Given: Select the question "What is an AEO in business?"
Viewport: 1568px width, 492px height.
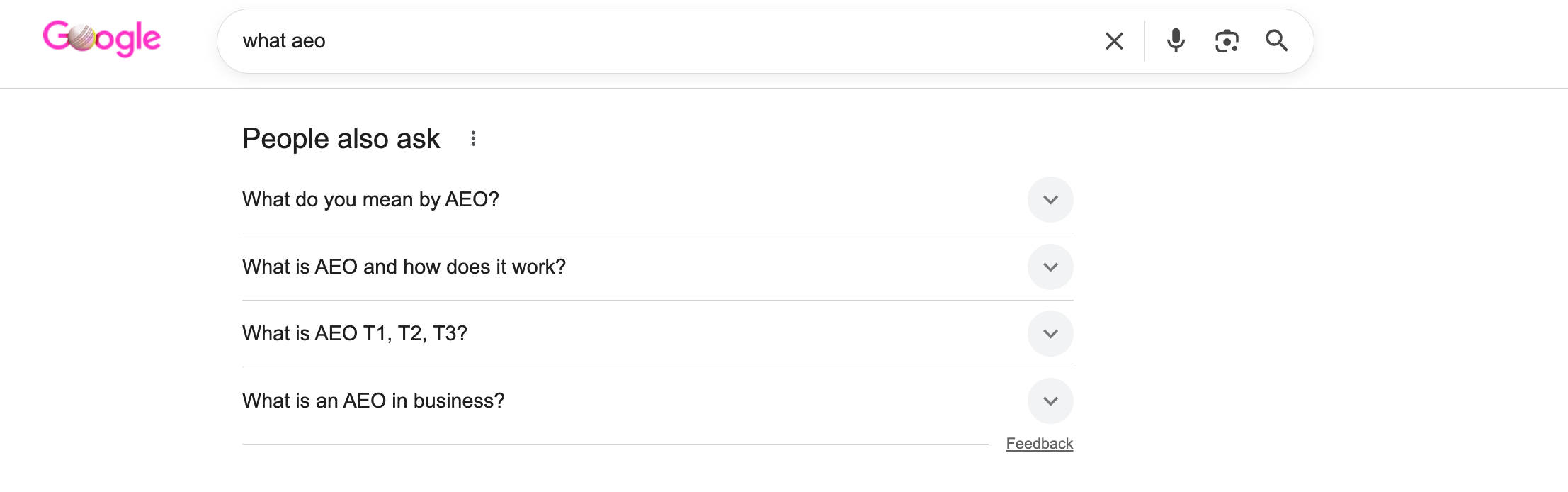Looking at the screenshot, I should tap(373, 400).
